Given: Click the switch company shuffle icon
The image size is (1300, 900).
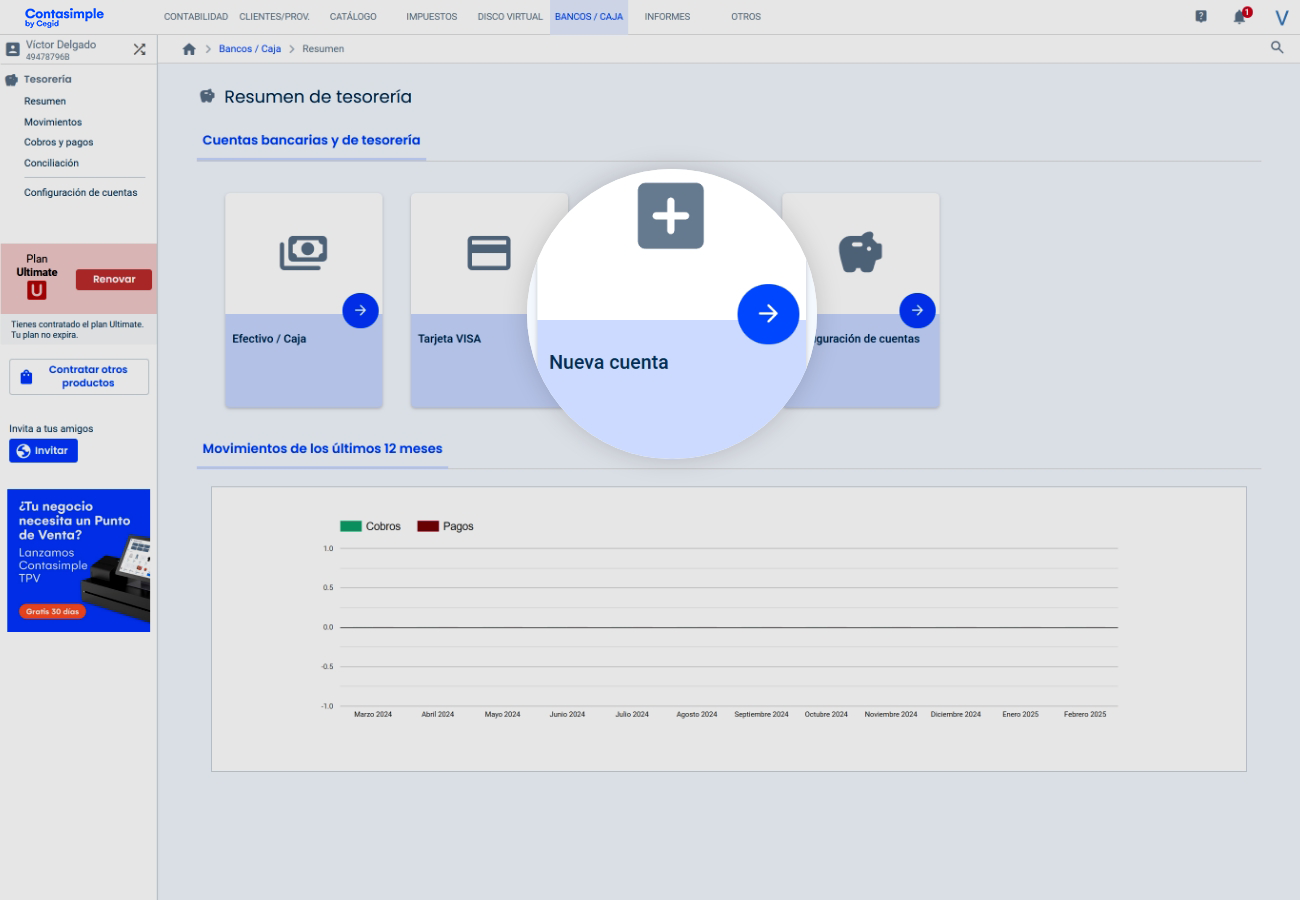Looking at the screenshot, I should pos(139,48).
